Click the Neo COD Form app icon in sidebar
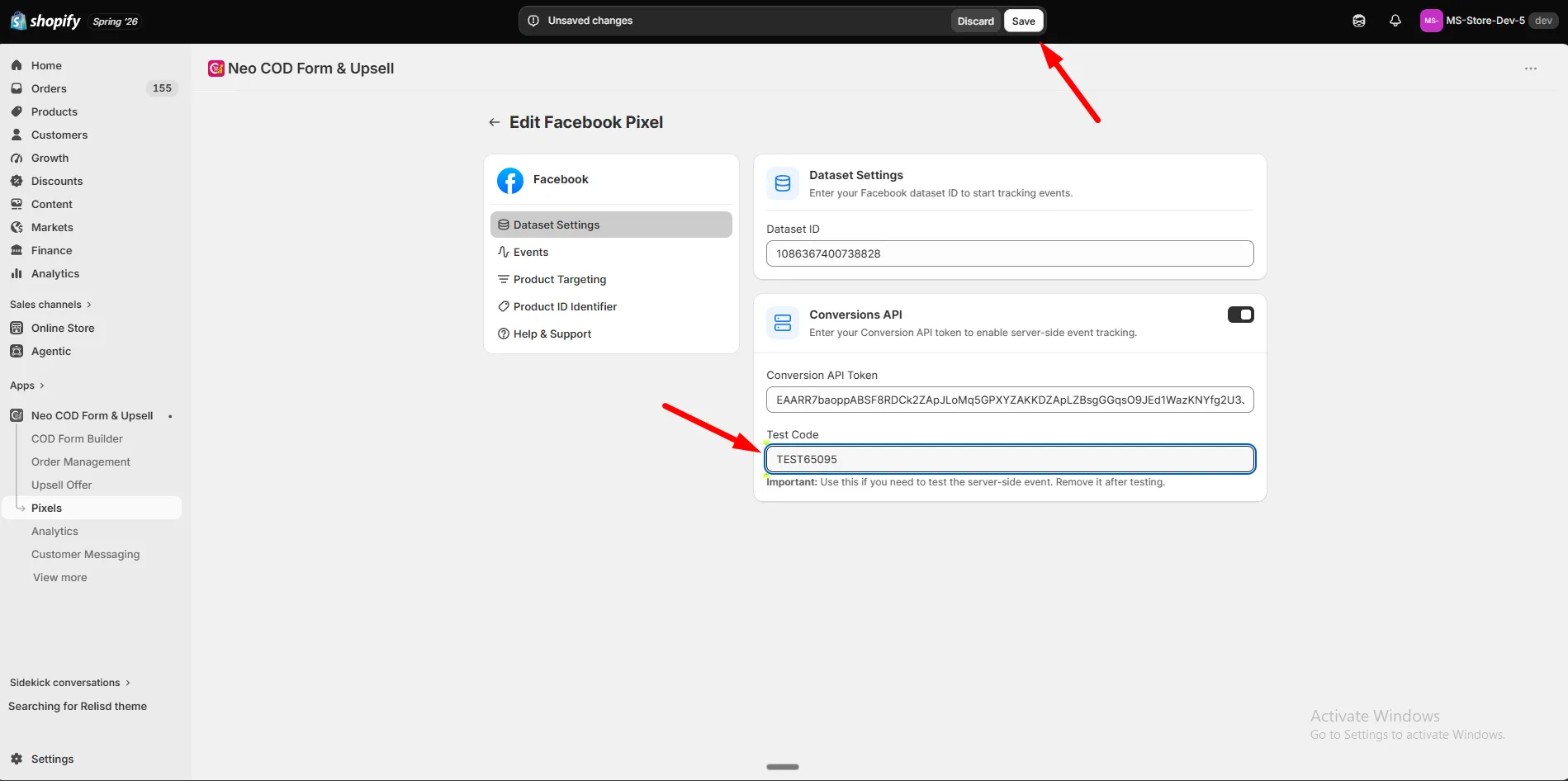The image size is (1568, 781). (17, 415)
